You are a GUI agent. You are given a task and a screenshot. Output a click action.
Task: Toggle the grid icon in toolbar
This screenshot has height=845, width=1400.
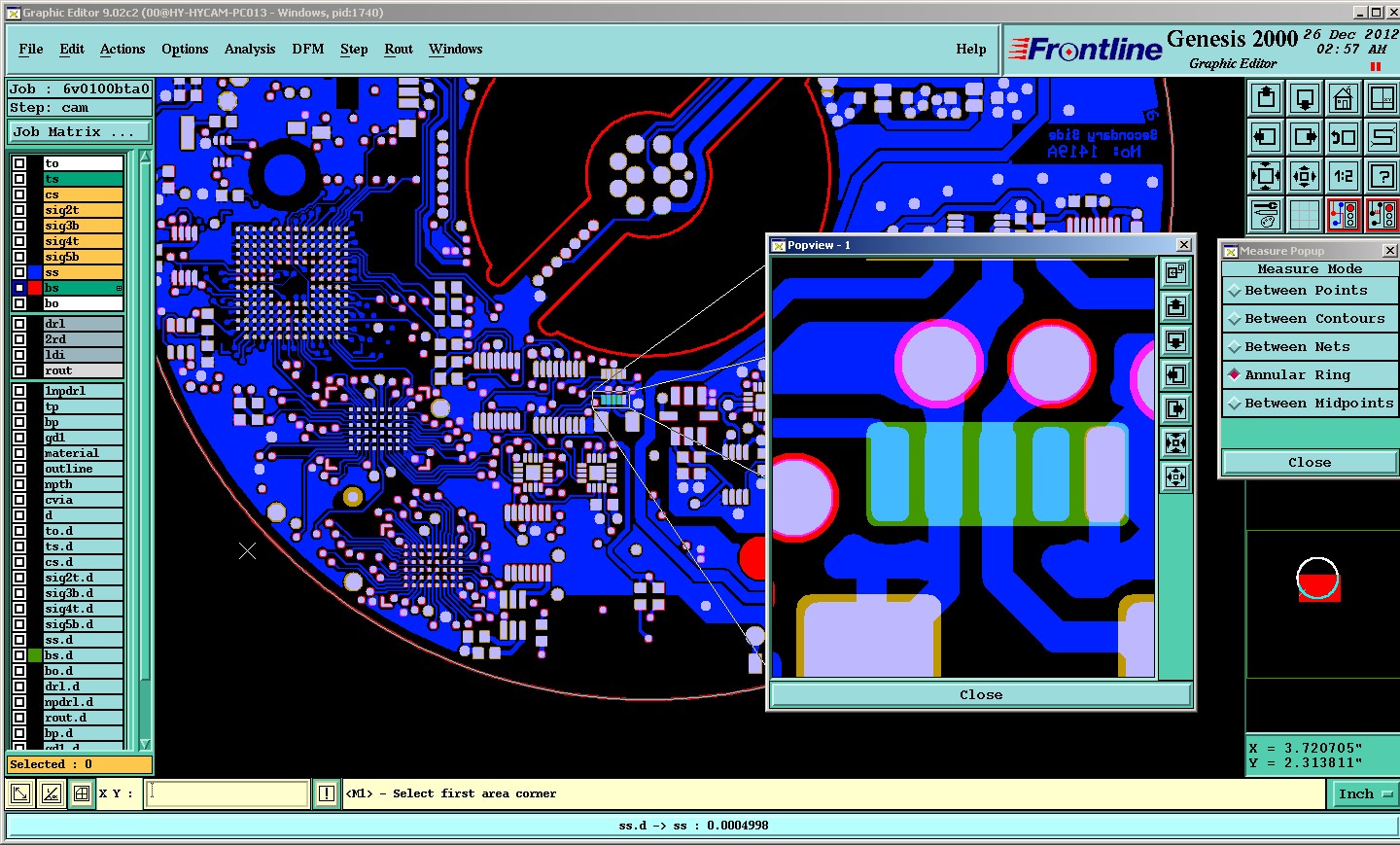[x=1305, y=215]
